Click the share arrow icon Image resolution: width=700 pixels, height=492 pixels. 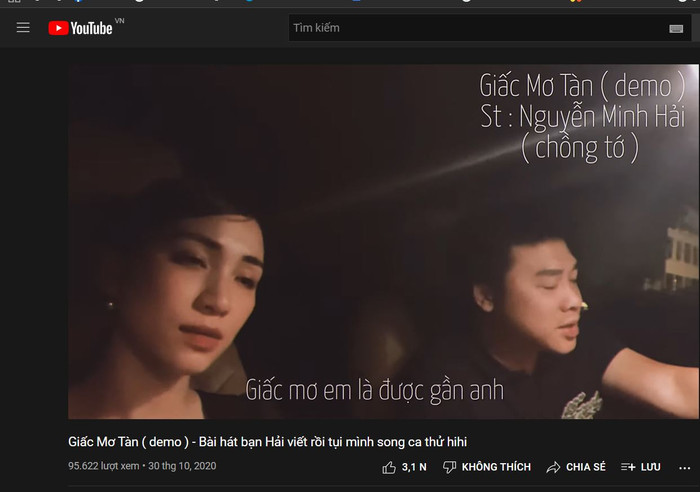(553, 467)
